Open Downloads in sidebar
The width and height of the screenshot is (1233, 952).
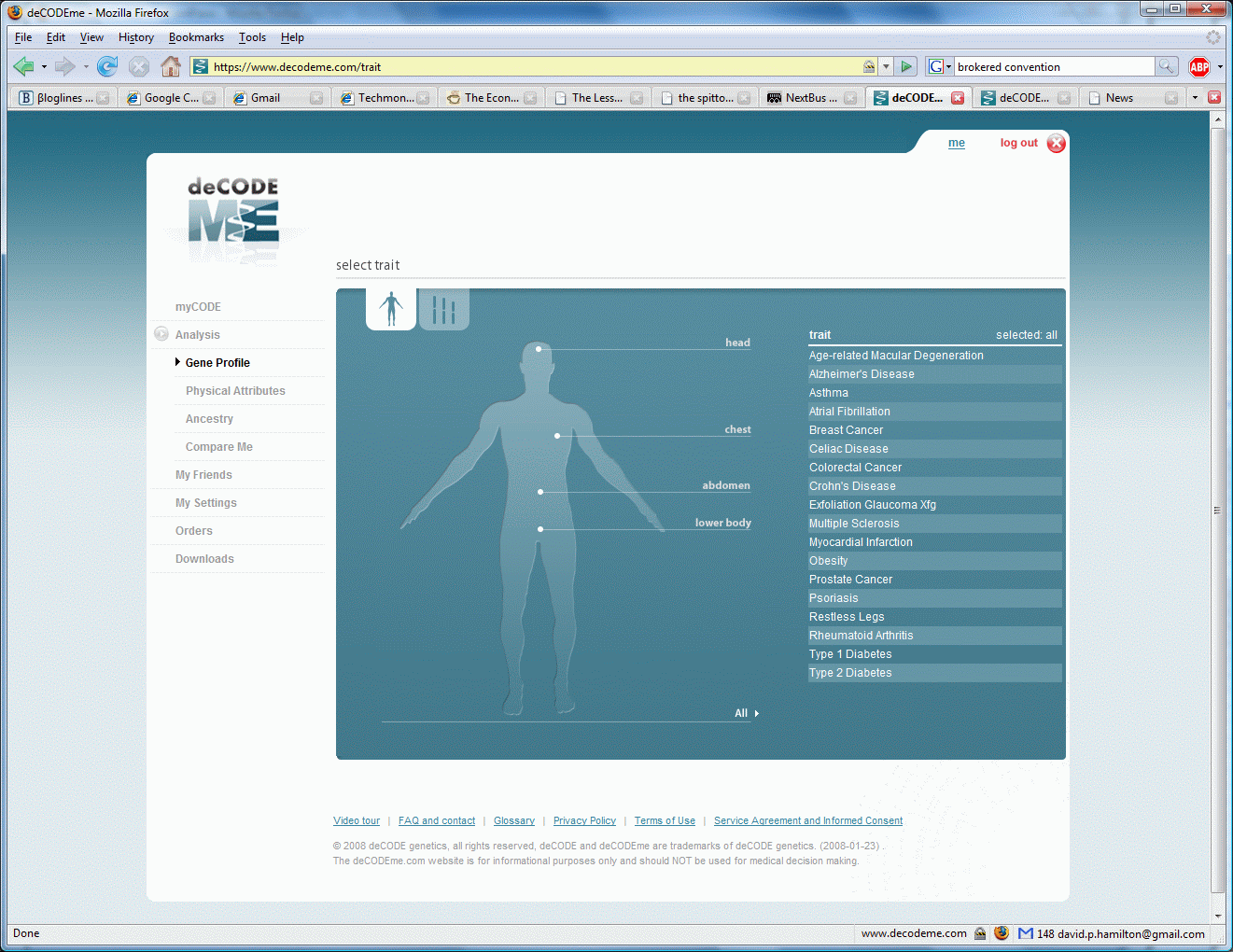(204, 558)
